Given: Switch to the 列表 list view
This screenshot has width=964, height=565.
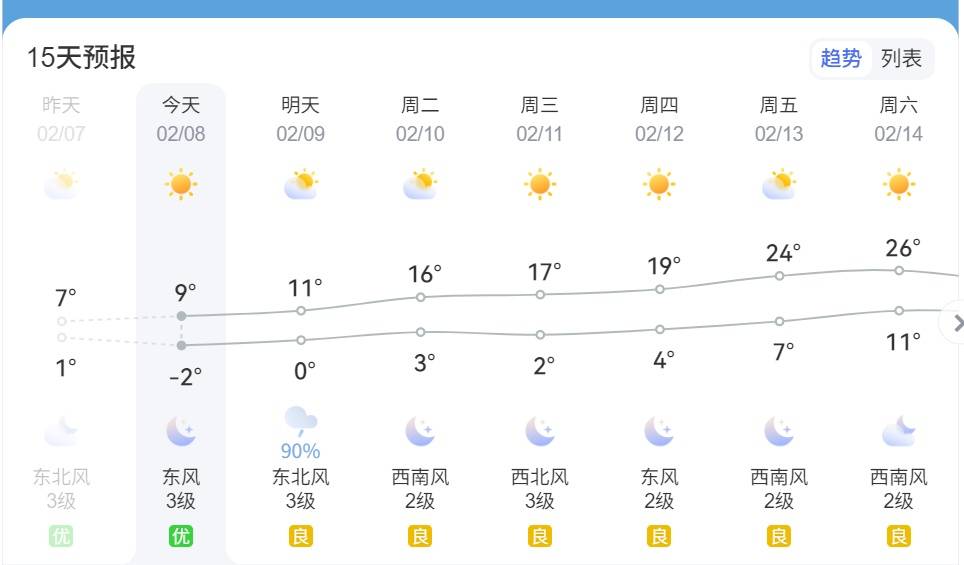Looking at the screenshot, I should click(x=901, y=58).
